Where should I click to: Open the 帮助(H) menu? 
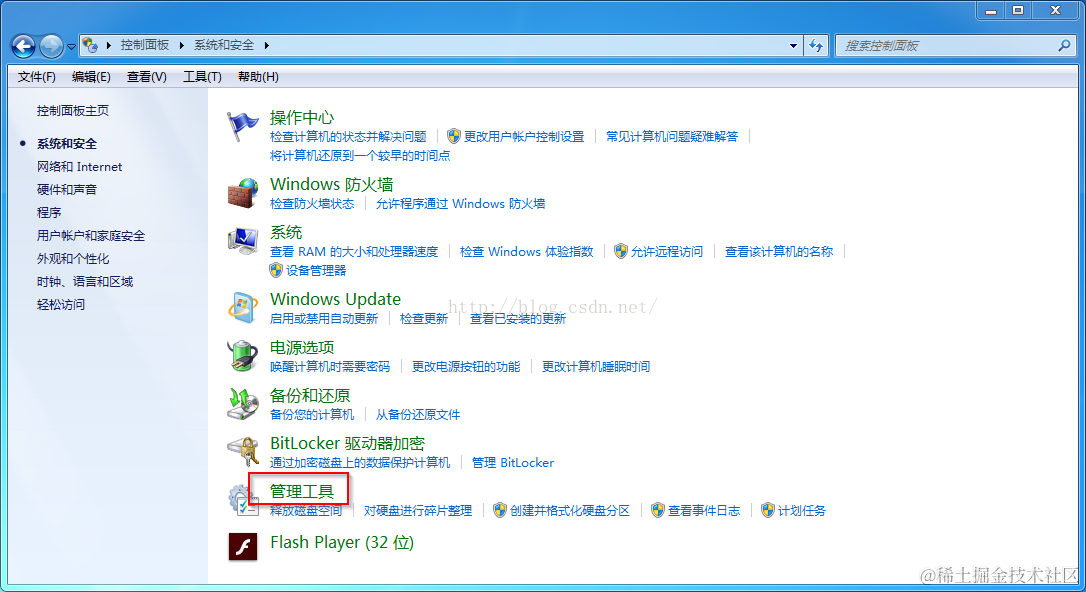coord(258,77)
